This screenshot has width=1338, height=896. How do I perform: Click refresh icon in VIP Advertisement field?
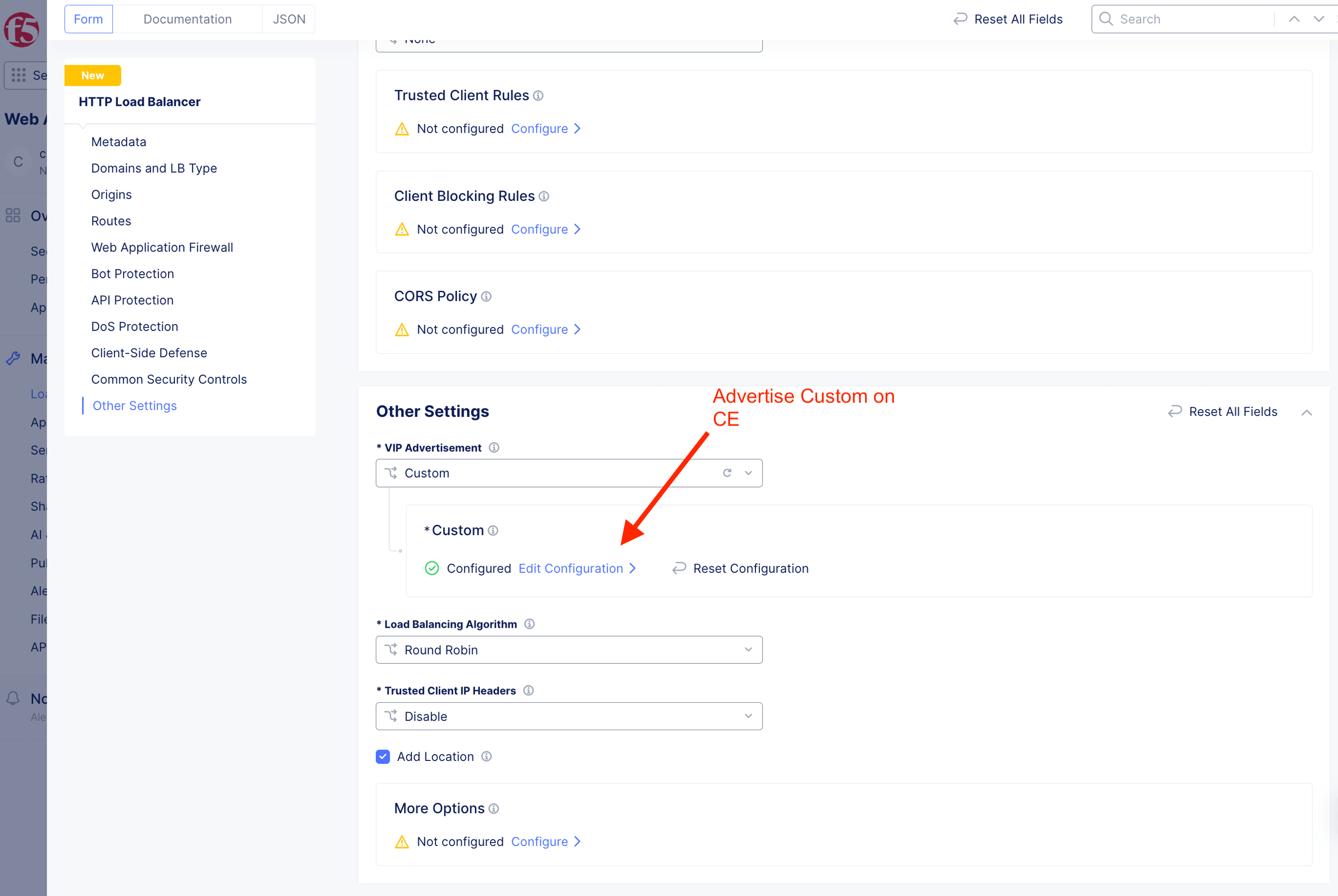727,473
